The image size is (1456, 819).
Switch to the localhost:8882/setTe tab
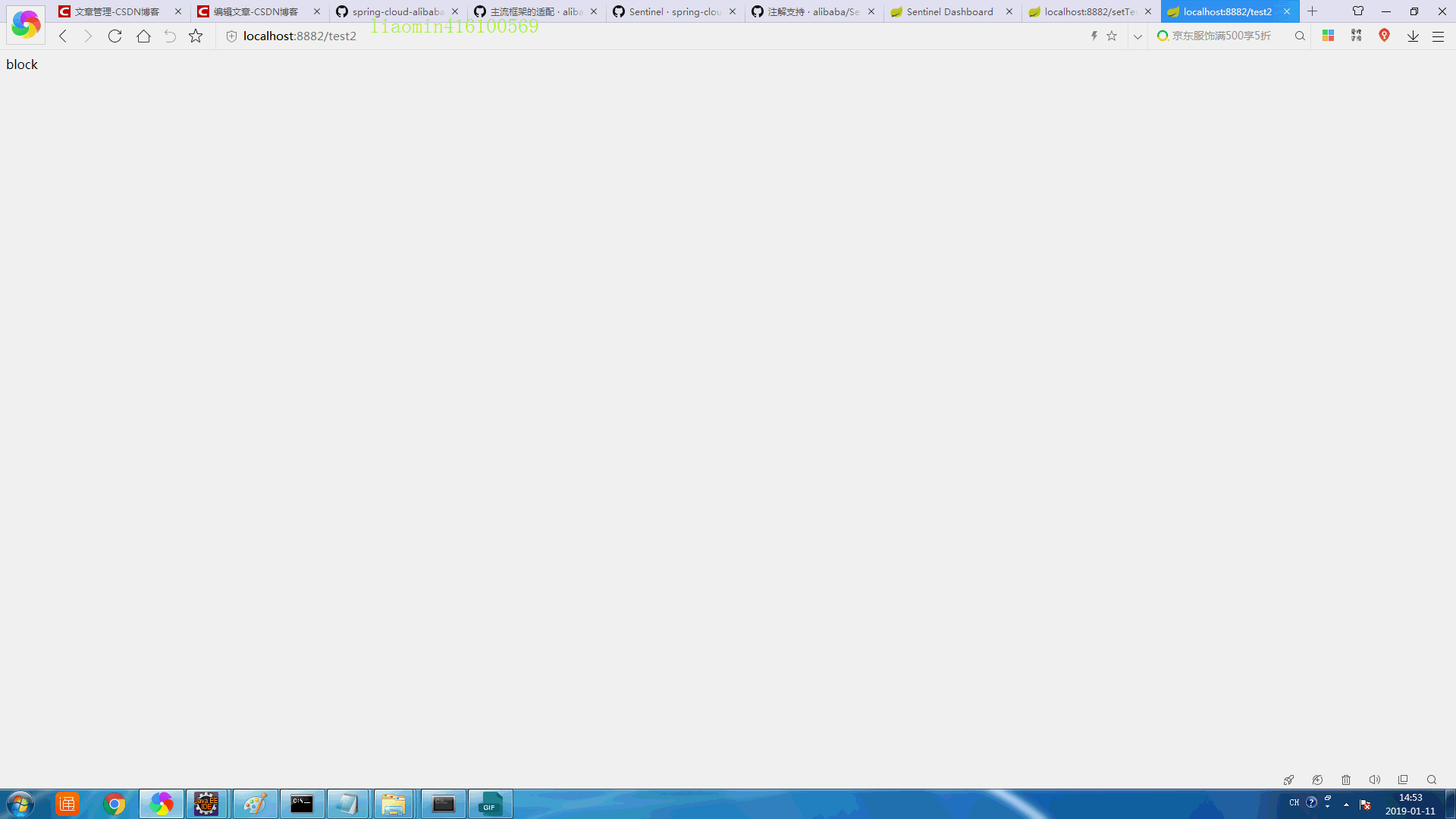point(1089,11)
